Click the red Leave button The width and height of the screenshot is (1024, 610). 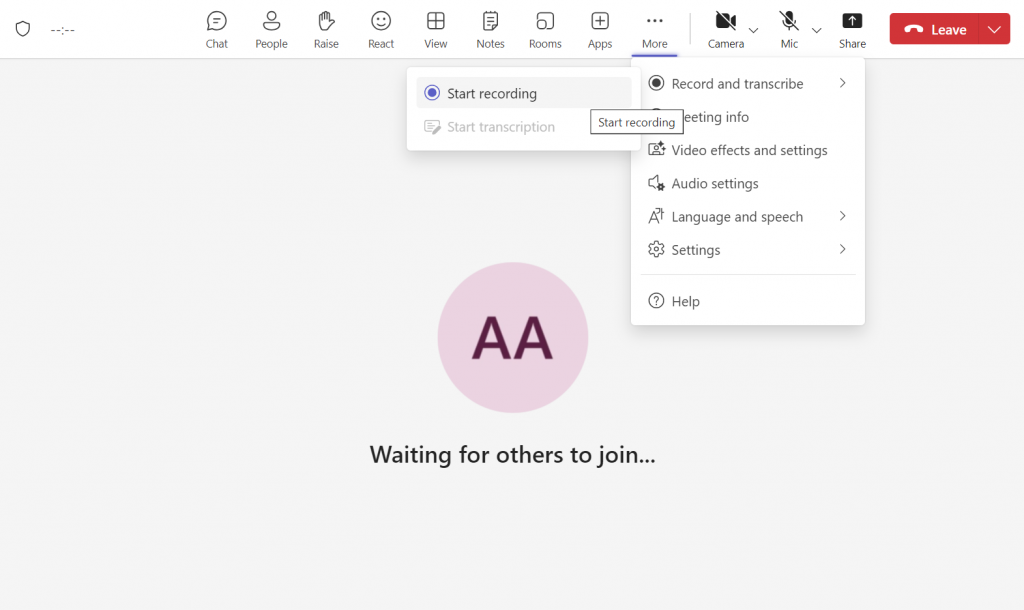tap(934, 29)
